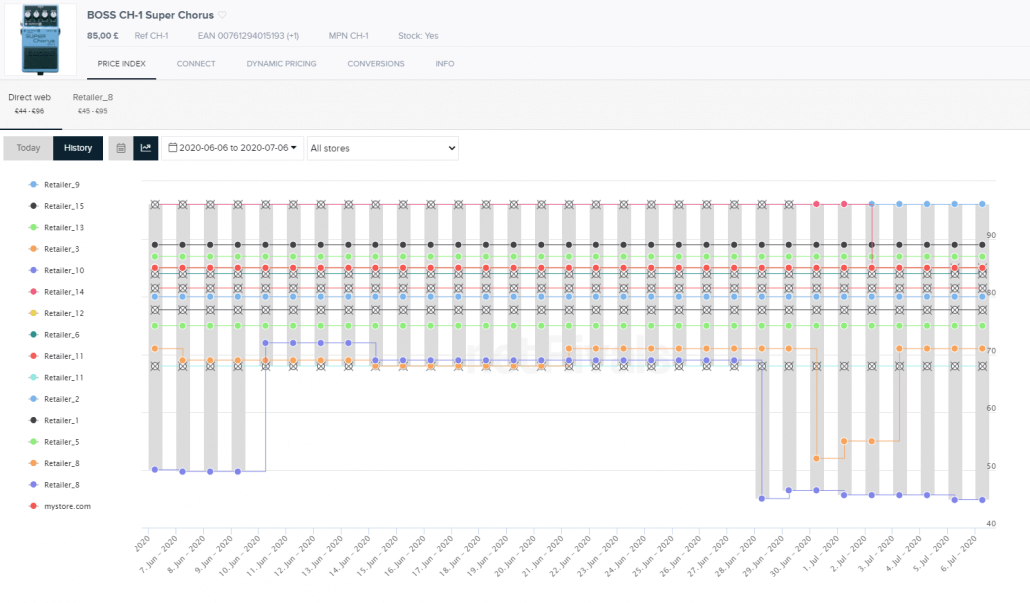Switch to calendar table view icon
The image size is (1030, 603).
coord(121,148)
